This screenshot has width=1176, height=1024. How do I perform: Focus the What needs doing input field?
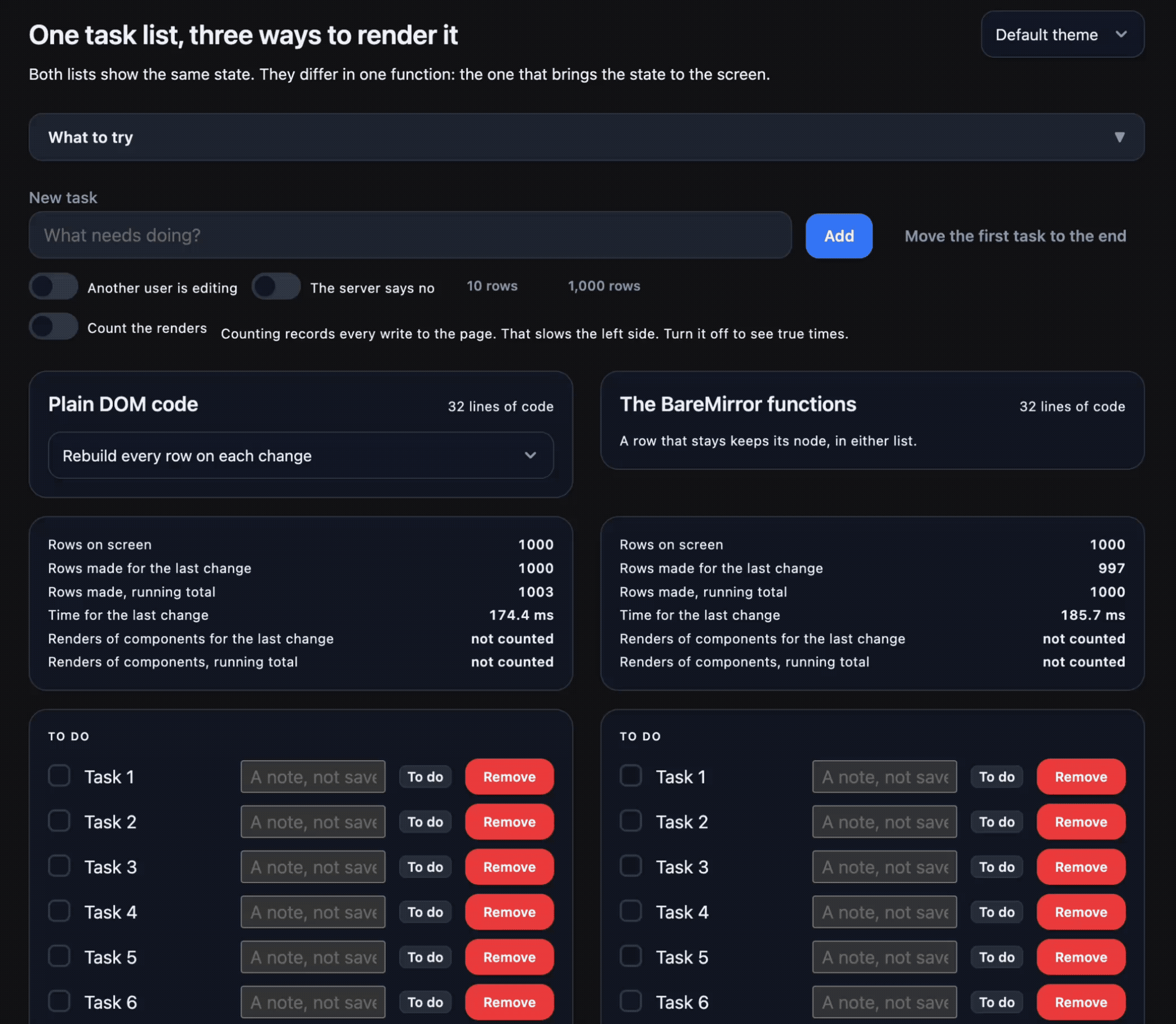[x=410, y=235]
